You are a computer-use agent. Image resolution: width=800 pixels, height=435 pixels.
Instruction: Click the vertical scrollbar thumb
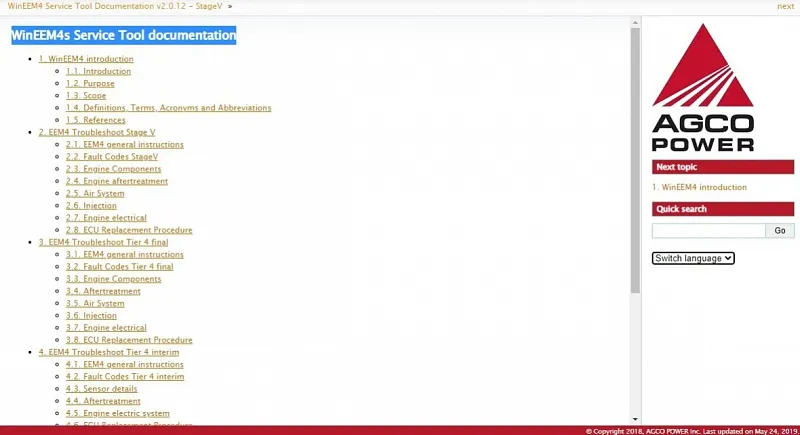(x=635, y=161)
